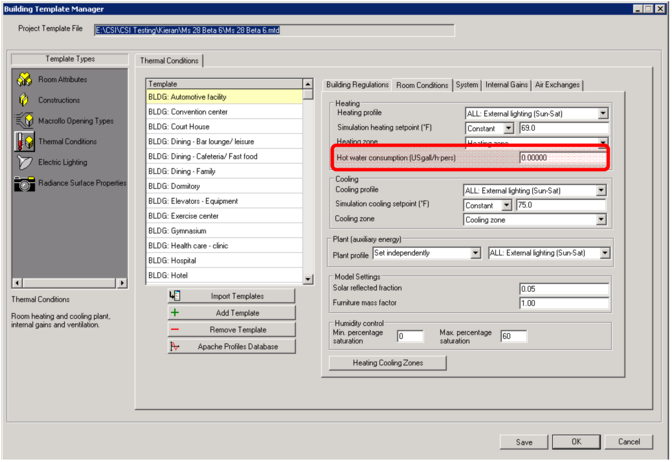
Task: Expand Plant profile Set independently dropdown
Action: pyautogui.click(x=476, y=254)
